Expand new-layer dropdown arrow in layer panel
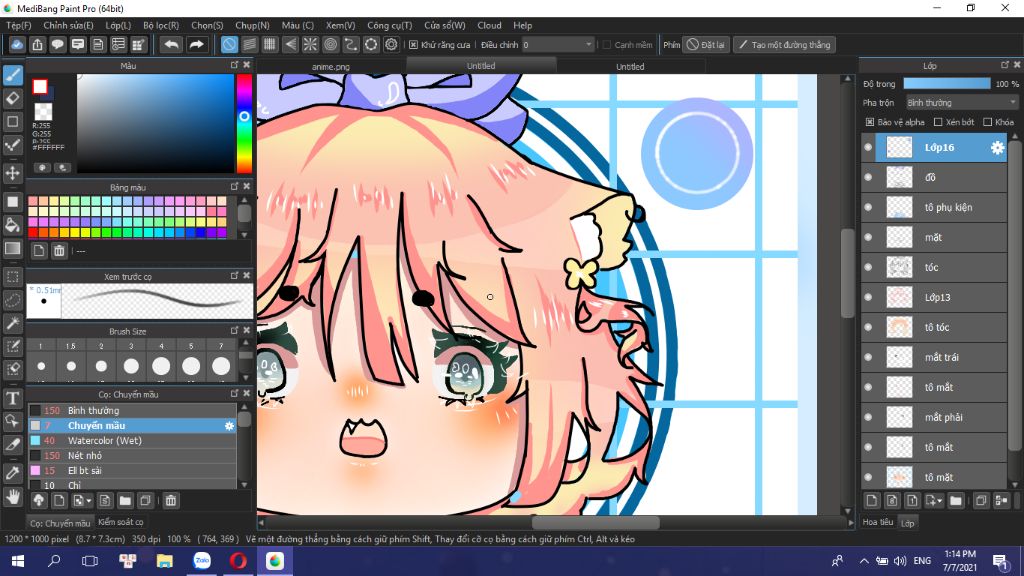This screenshot has width=1024, height=576. (940, 501)
